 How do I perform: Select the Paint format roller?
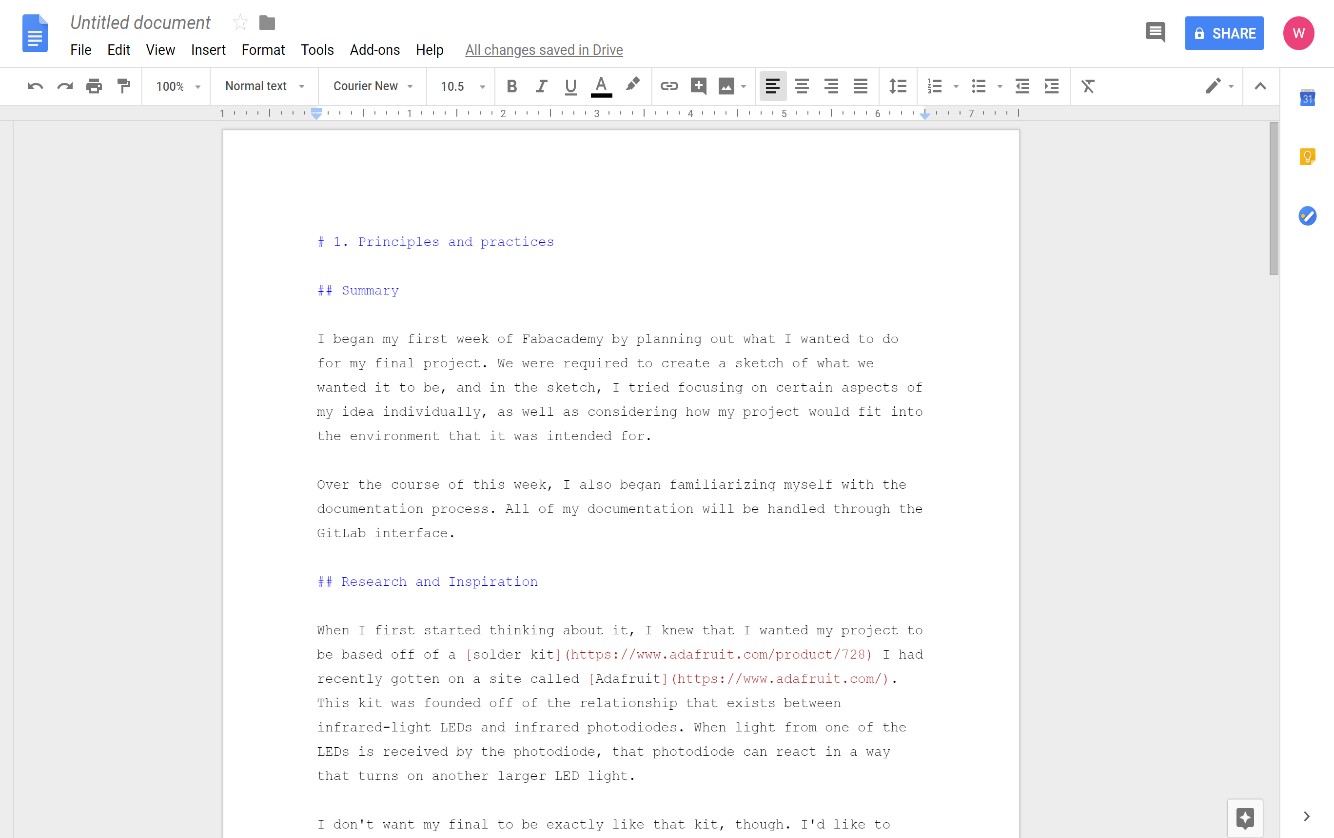[x=124, y=86]
